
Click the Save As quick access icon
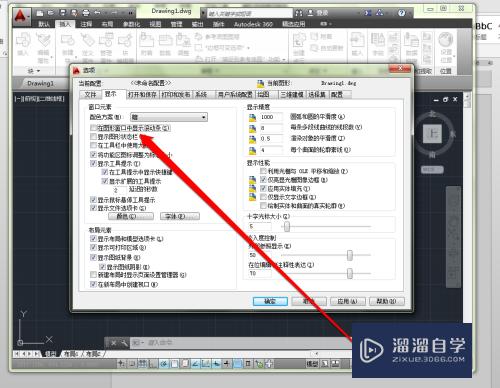coord(74,13)
